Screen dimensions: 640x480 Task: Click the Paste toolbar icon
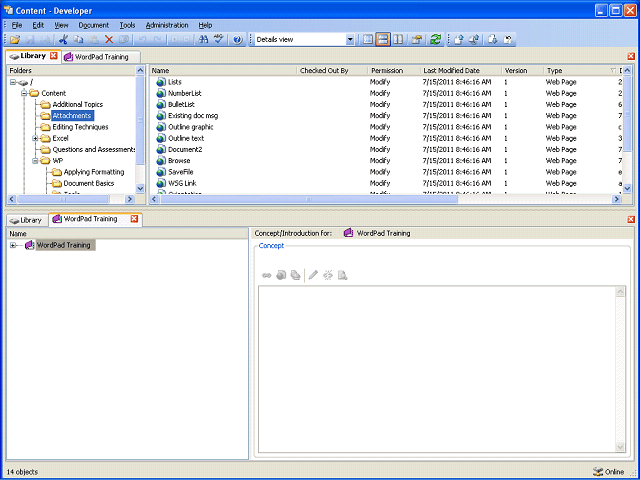[x=93, y=40]
